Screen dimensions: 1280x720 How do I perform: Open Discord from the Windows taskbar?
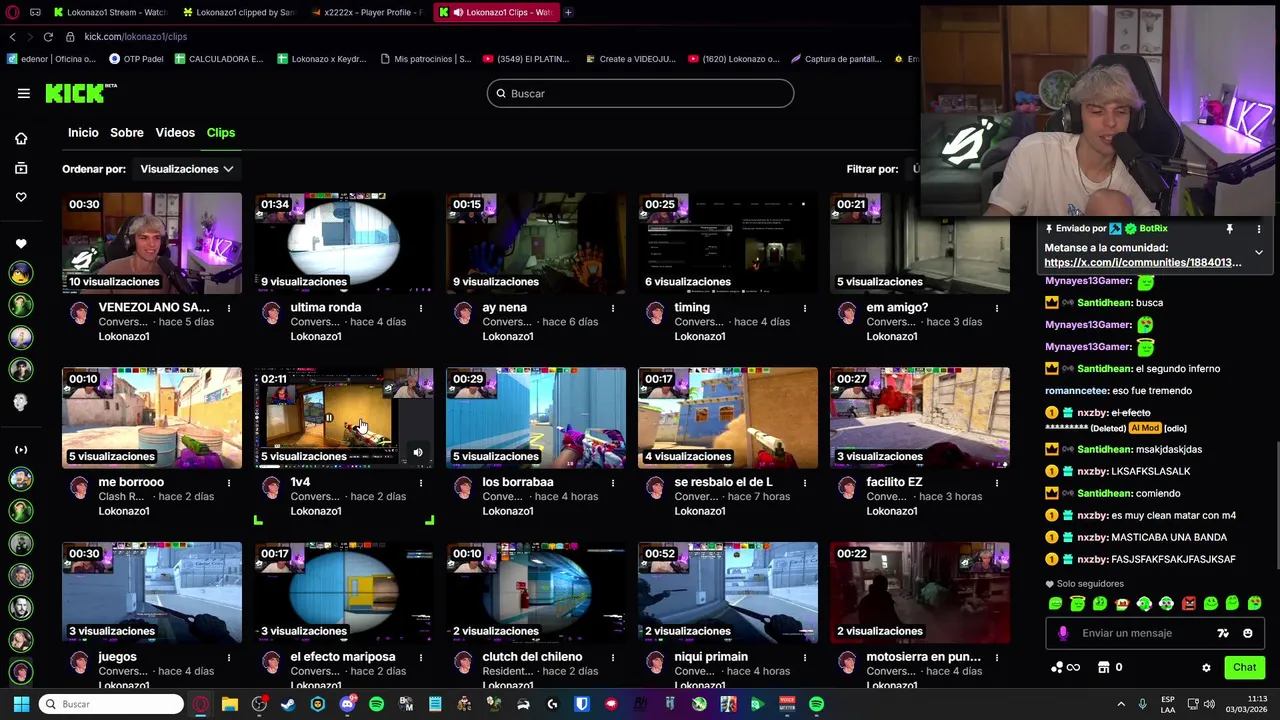click(x=347, y=704)
